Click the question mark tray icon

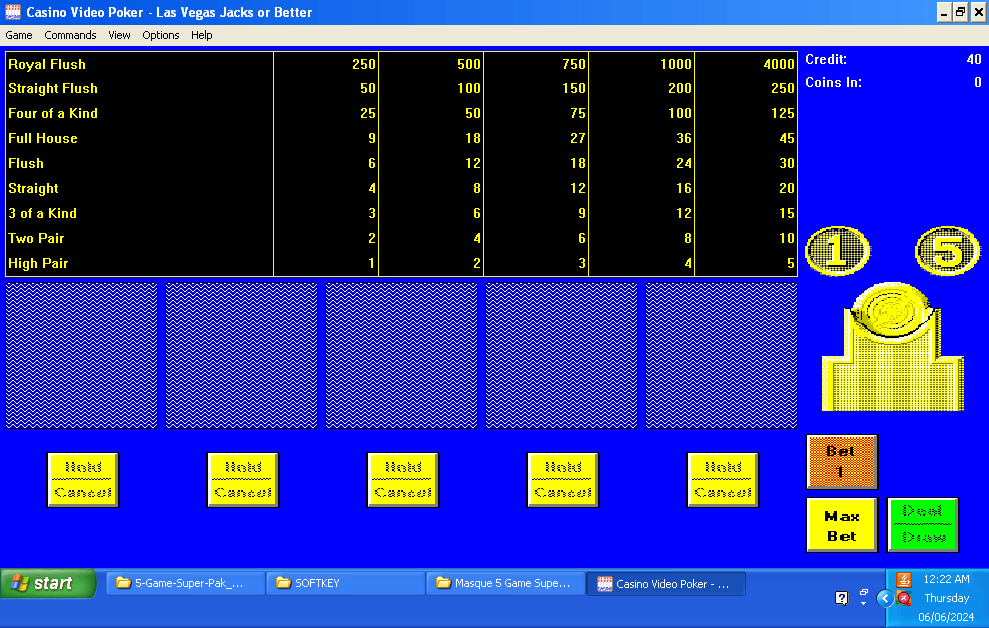coord(841,598)
